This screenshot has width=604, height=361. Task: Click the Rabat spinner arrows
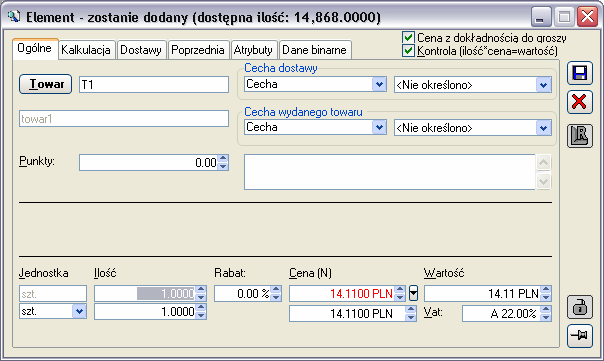coord(276,294)
